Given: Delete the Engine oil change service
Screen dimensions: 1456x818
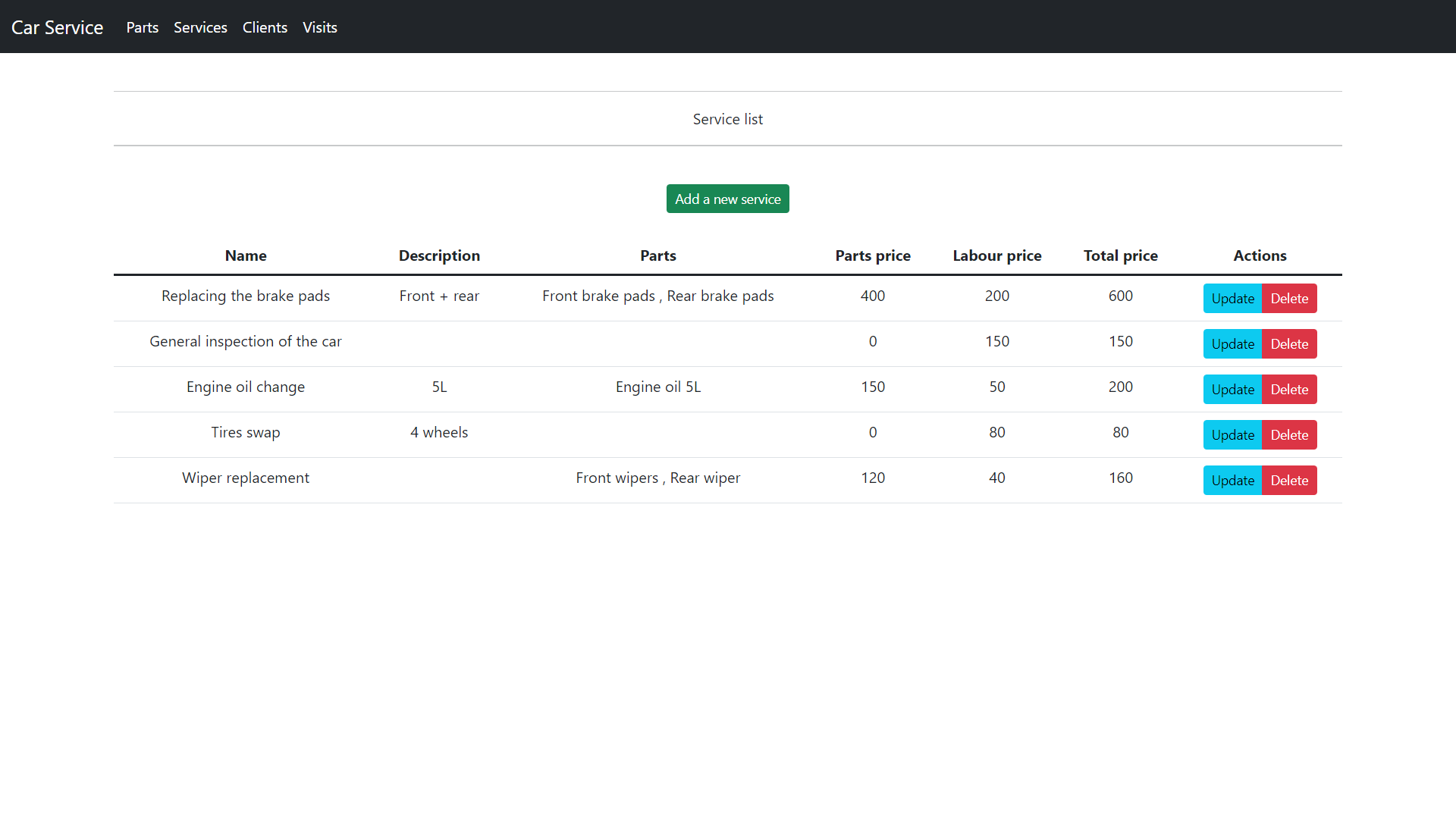Looking at the screenshot, I should coord(1289,389).
